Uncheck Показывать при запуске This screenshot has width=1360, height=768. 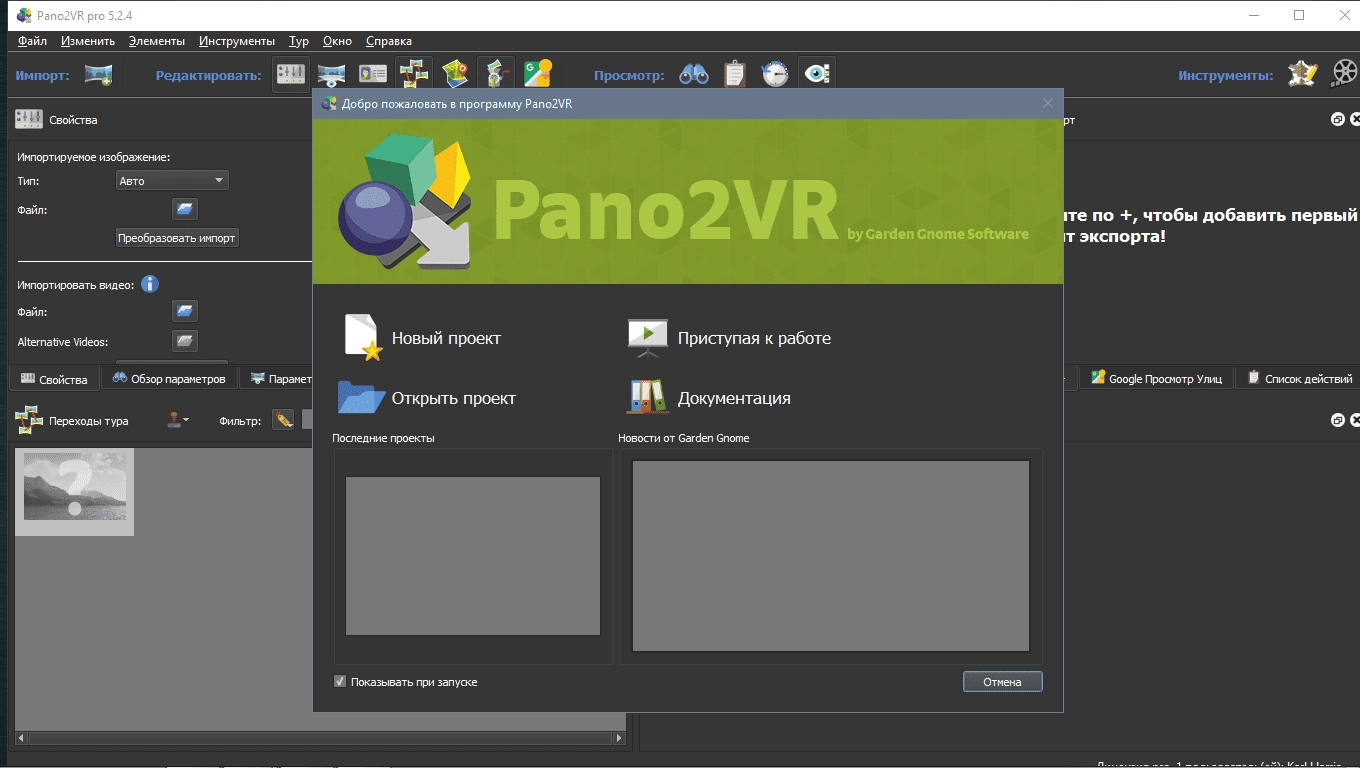tap(340, 682)
